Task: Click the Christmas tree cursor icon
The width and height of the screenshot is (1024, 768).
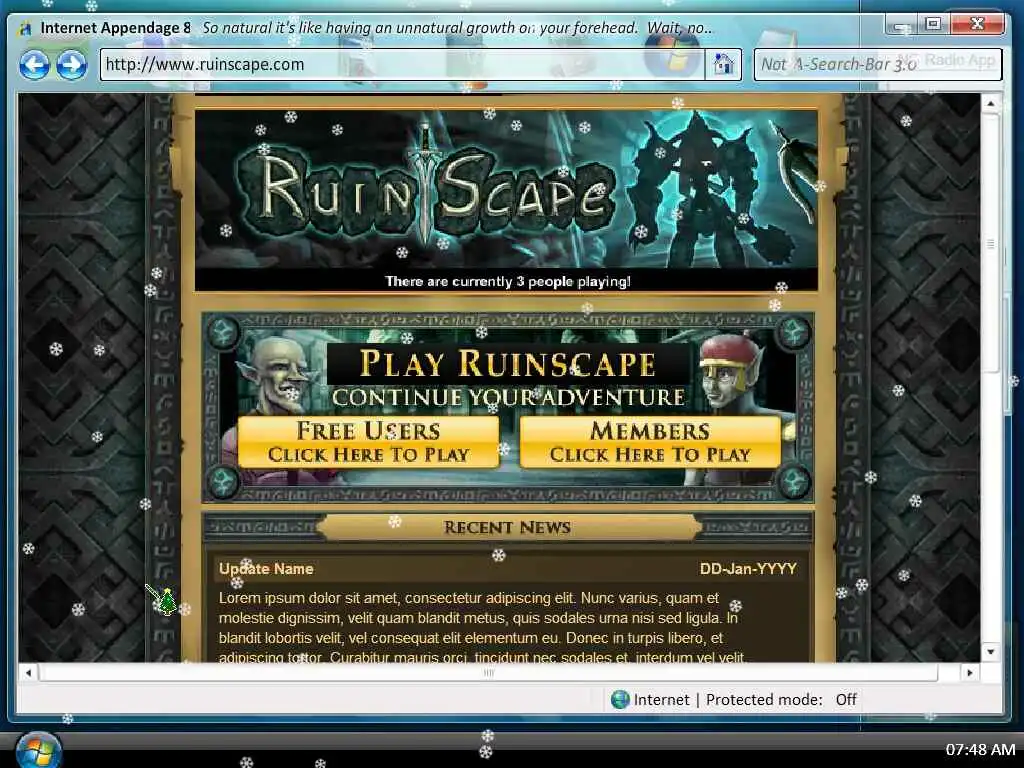Action: (167, 601)
